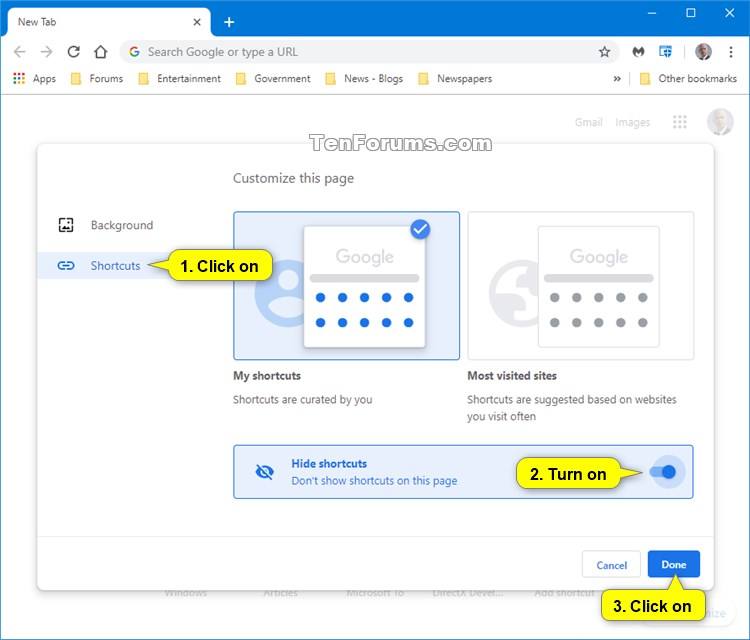The height and width of the screenshot is (640, 750).
Task: Switch to the Background section
Action: [122, 225]
